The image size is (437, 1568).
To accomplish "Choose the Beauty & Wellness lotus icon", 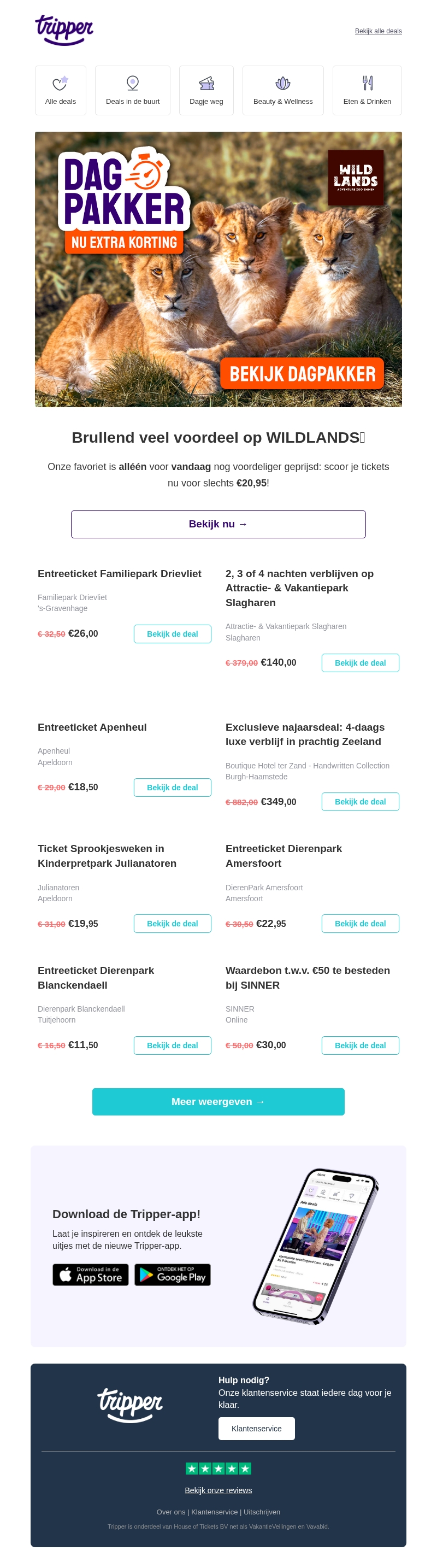I will click(x=282, y=84).
